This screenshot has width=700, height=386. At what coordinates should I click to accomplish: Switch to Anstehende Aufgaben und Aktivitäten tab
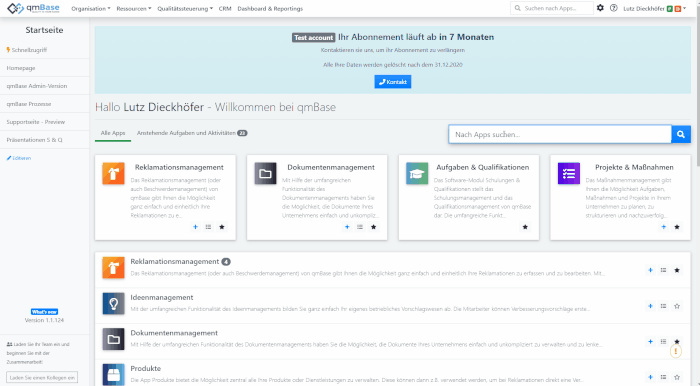(192, 133)
